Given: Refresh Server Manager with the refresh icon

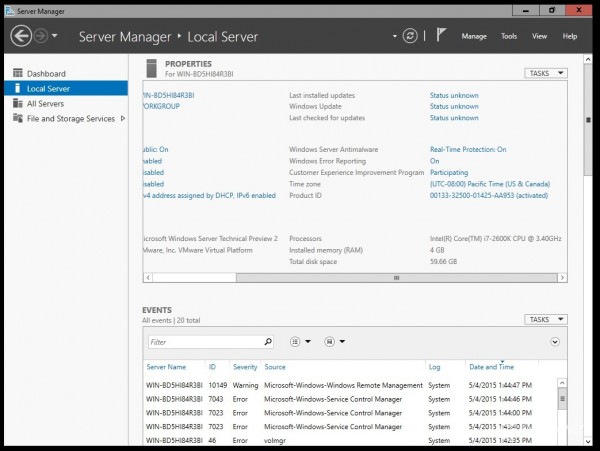Looking at the screenshot, I should tap(409, 36).
